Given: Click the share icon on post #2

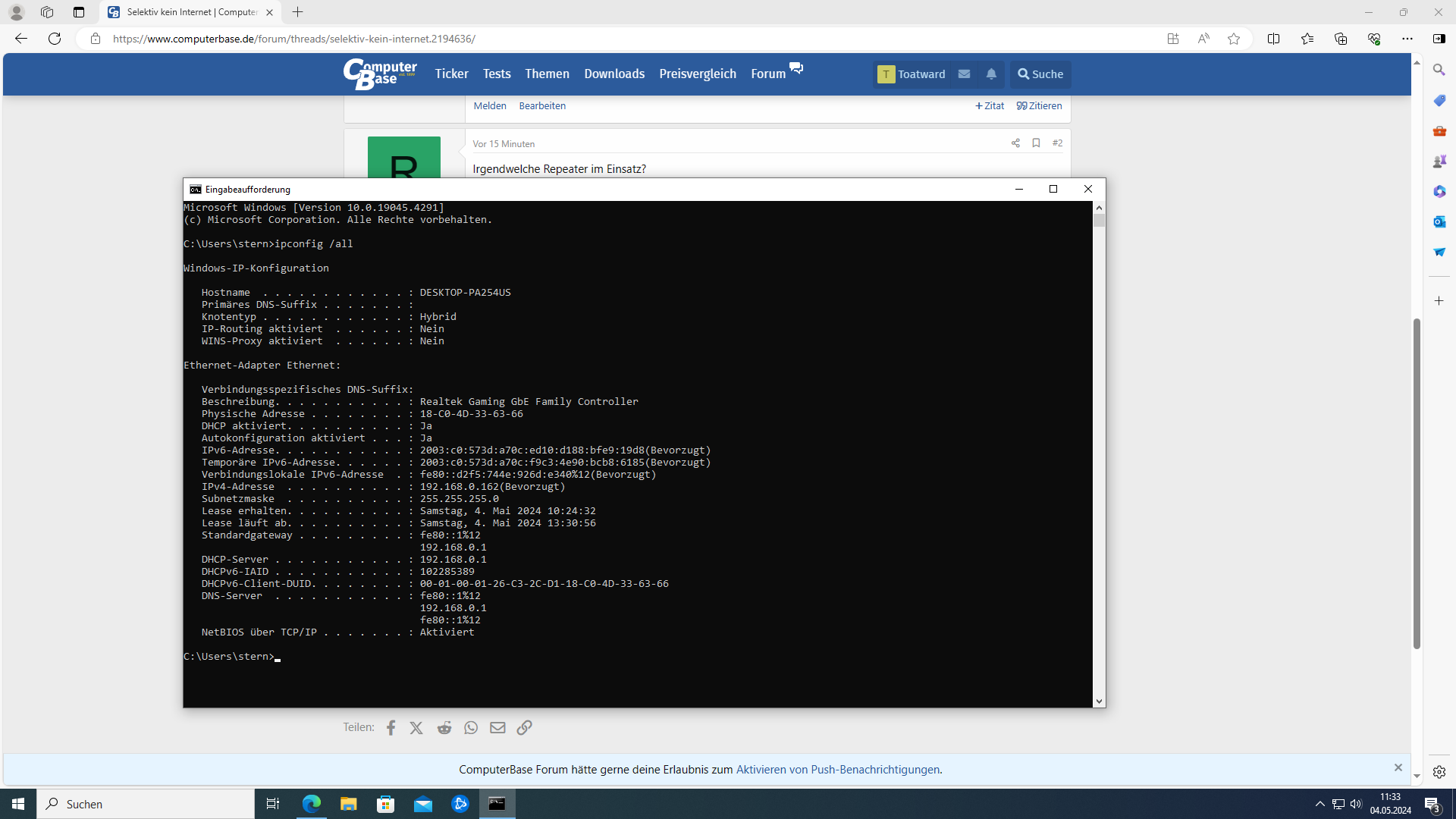Looking at the screenshot, I should (x=1015, y=143).
